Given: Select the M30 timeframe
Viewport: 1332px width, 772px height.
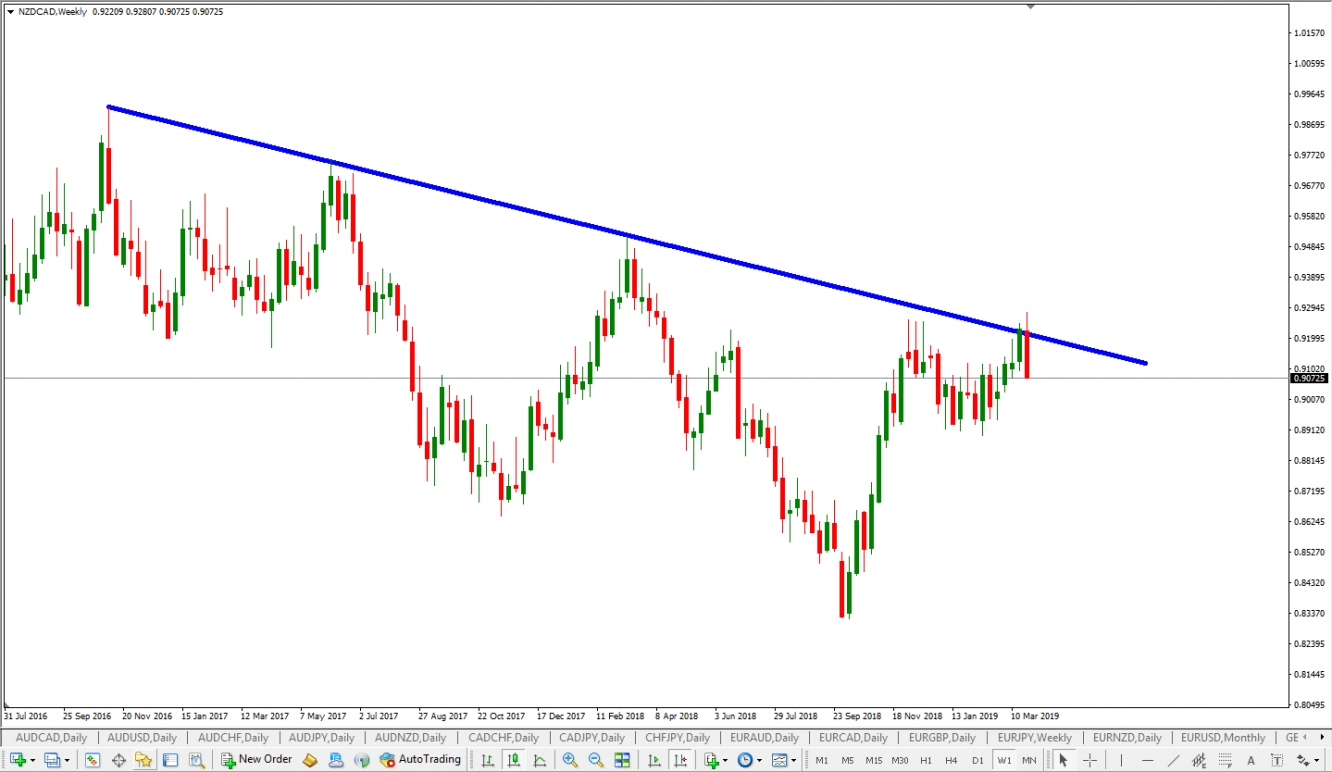Looking at the screenshot, I should tap(900, 760).
